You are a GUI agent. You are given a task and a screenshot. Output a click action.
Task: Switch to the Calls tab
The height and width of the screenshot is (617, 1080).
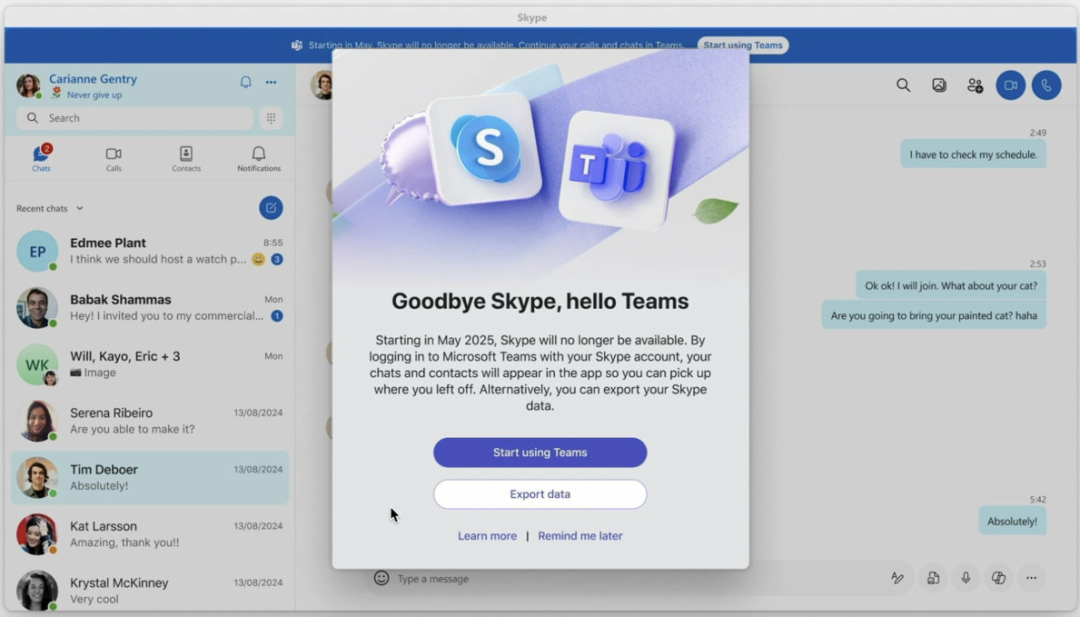[114, 158]
